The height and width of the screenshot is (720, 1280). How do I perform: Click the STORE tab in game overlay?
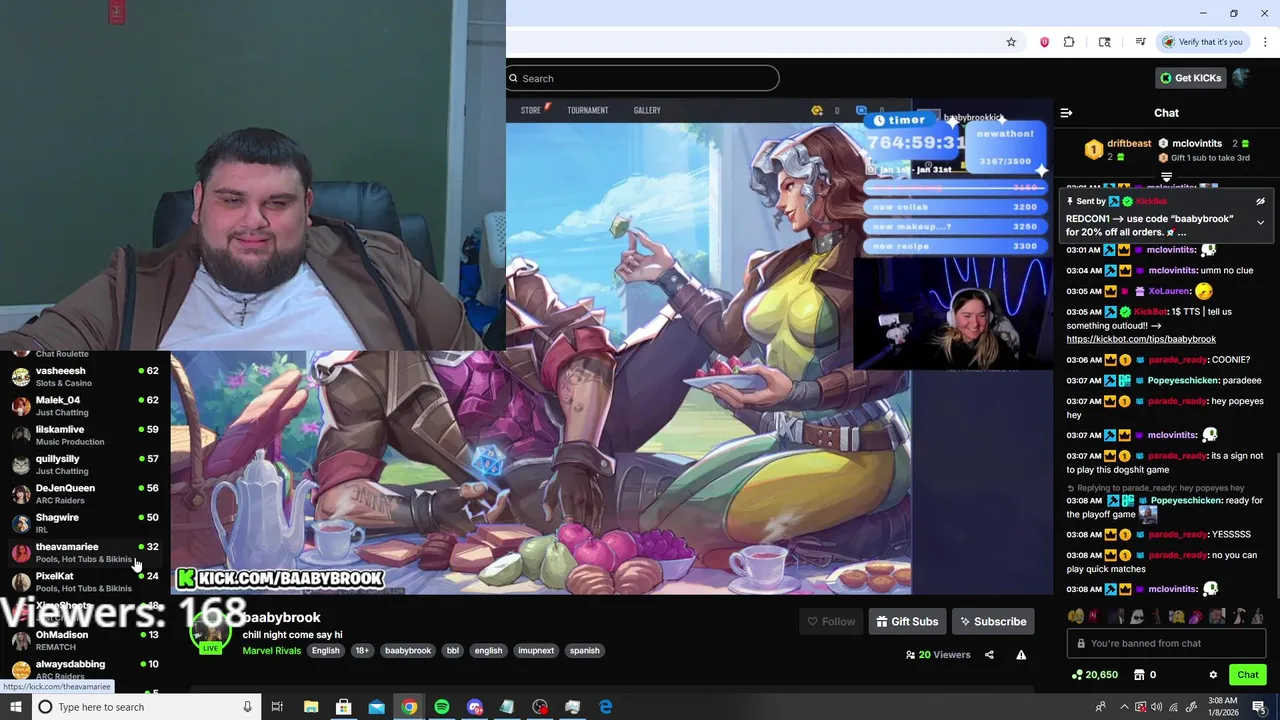coord(531,110)
